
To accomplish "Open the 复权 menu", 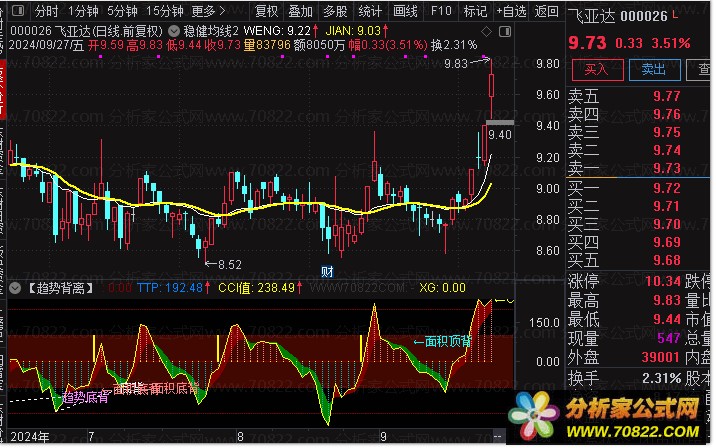I will pos(267,11).
